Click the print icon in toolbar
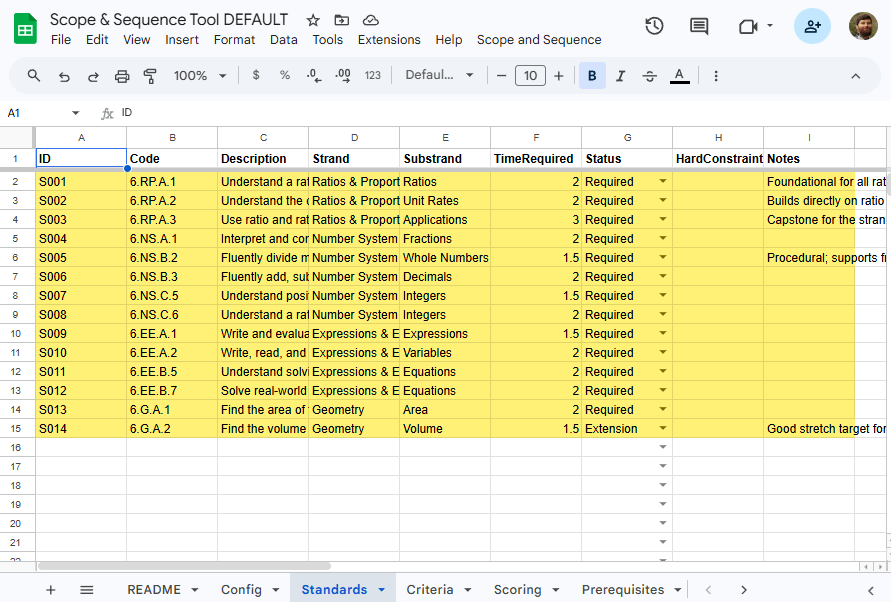Screen dimensions: 891x602 coord(122,76)
